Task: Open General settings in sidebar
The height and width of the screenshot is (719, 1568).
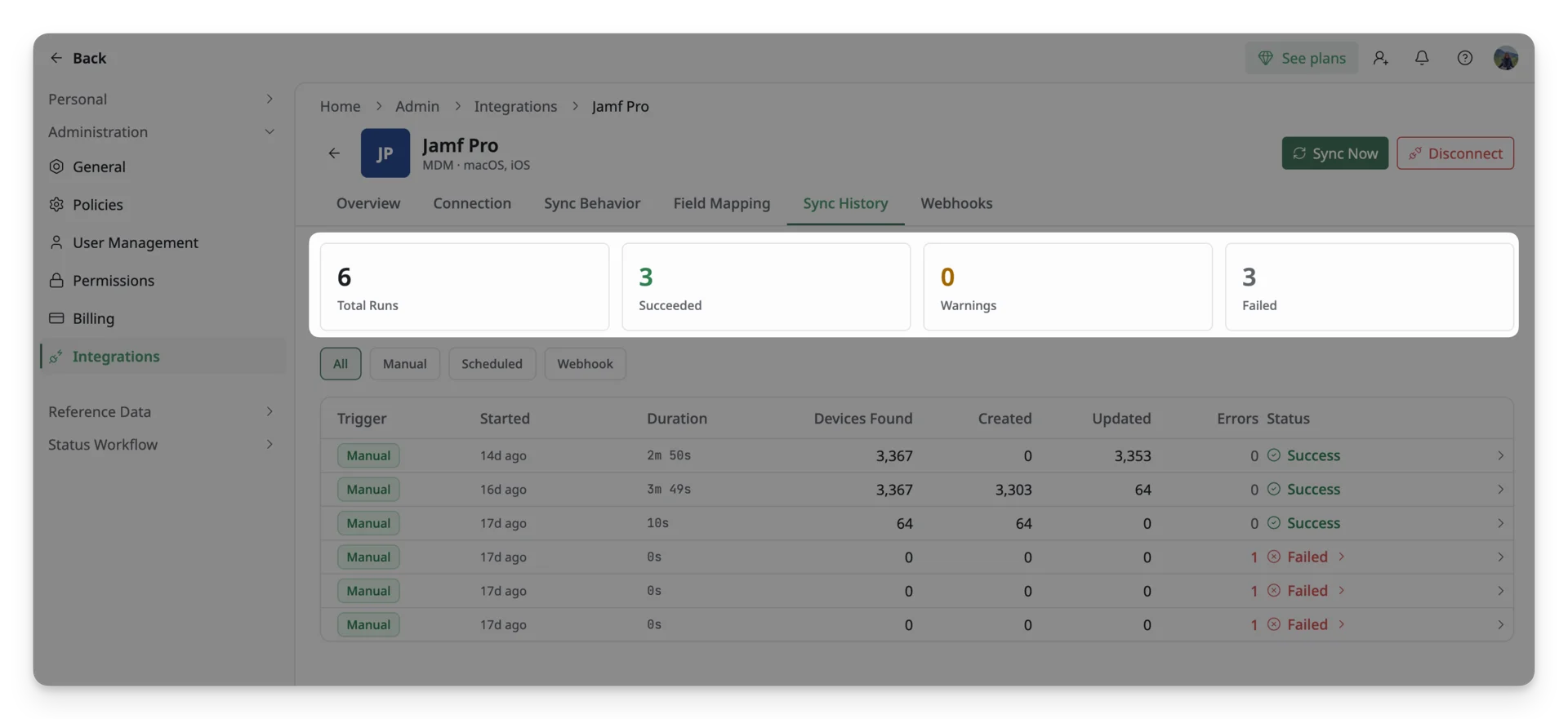Action: tap(163, 166)
